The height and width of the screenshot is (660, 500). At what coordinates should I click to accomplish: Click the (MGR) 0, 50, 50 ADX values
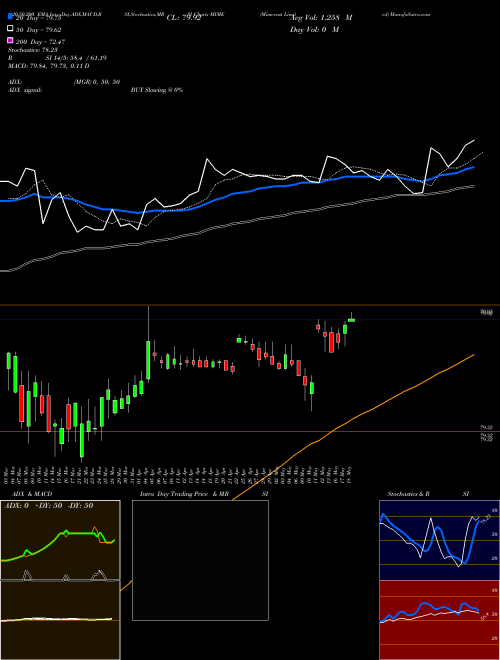(x=97, y=82)
